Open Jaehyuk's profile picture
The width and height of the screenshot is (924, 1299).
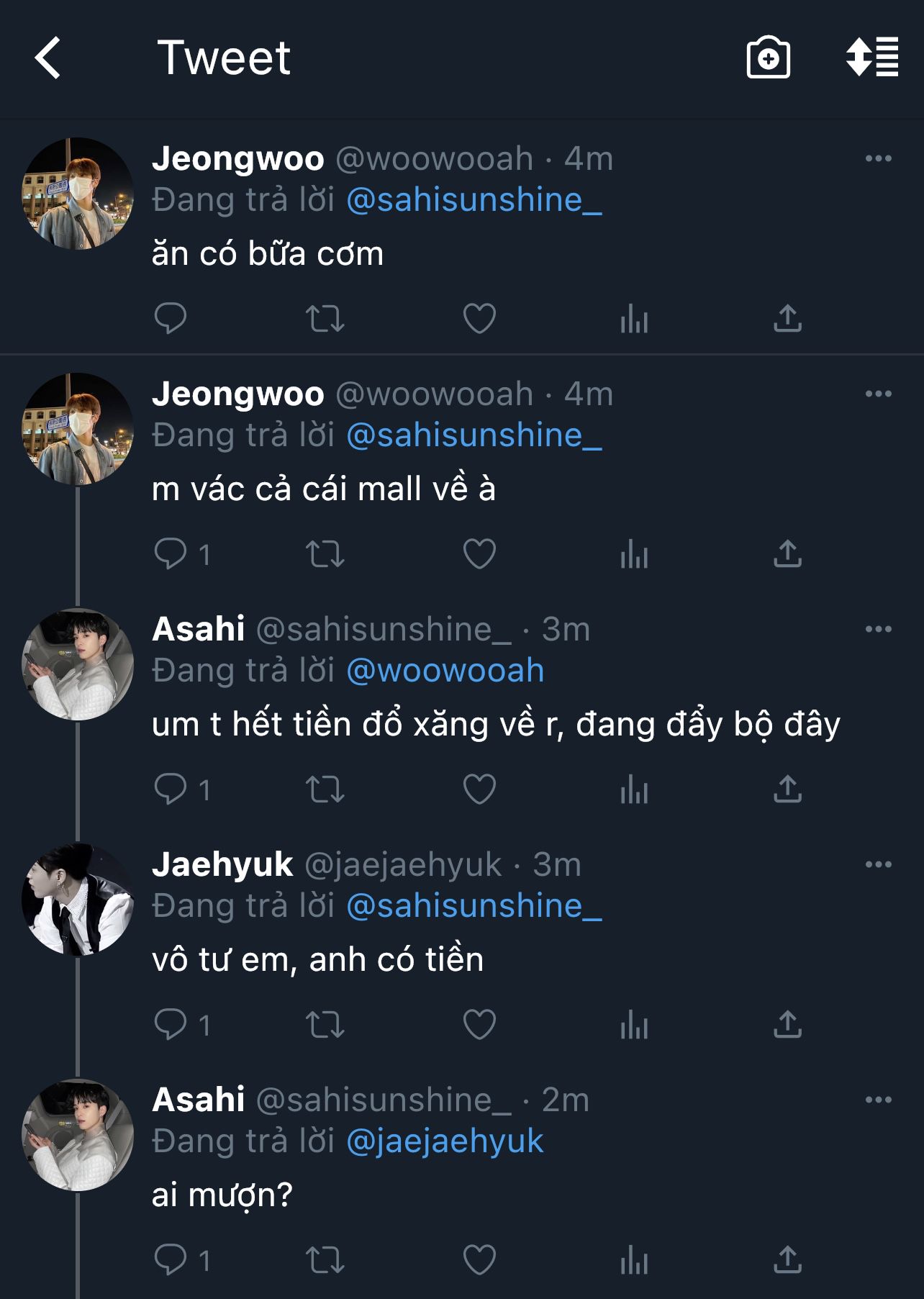coord(78,900)
